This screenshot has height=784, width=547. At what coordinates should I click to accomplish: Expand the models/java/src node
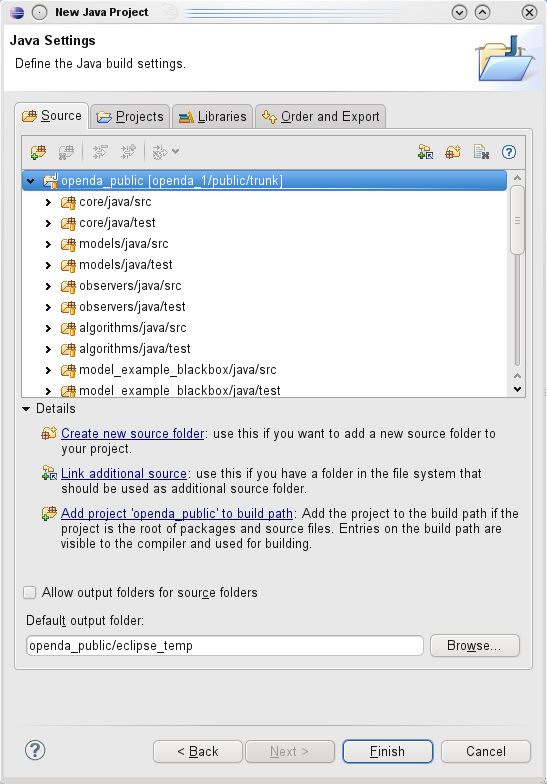(48, 244)
